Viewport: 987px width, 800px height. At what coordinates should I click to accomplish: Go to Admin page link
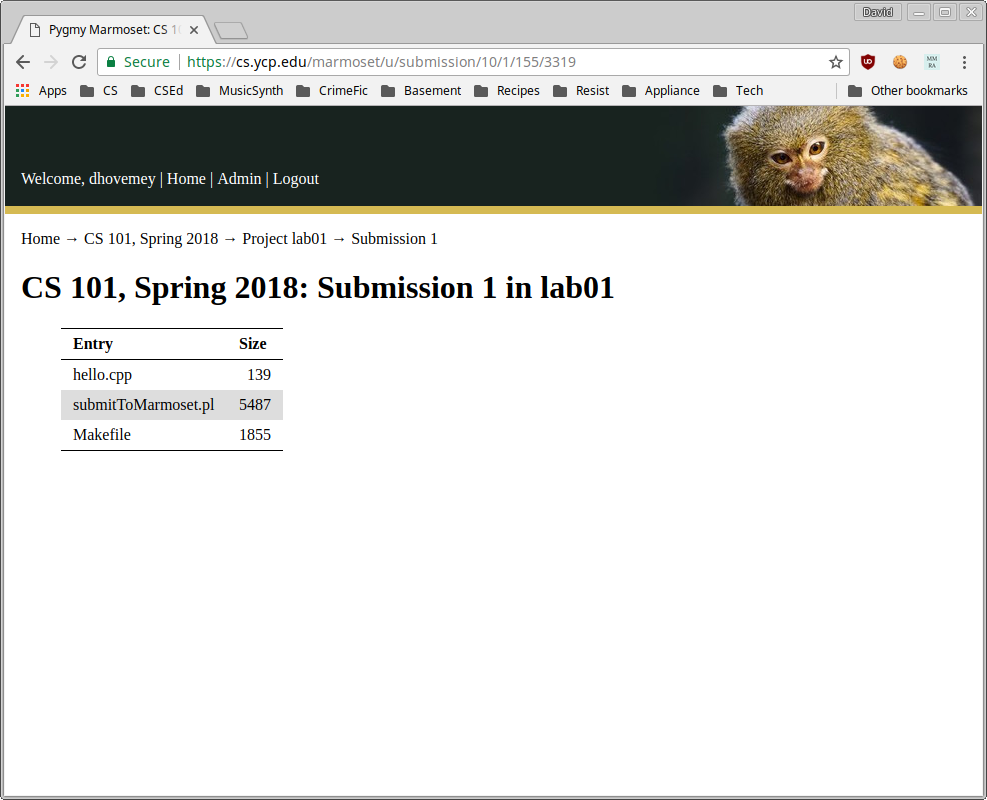(x=239, y=179)
